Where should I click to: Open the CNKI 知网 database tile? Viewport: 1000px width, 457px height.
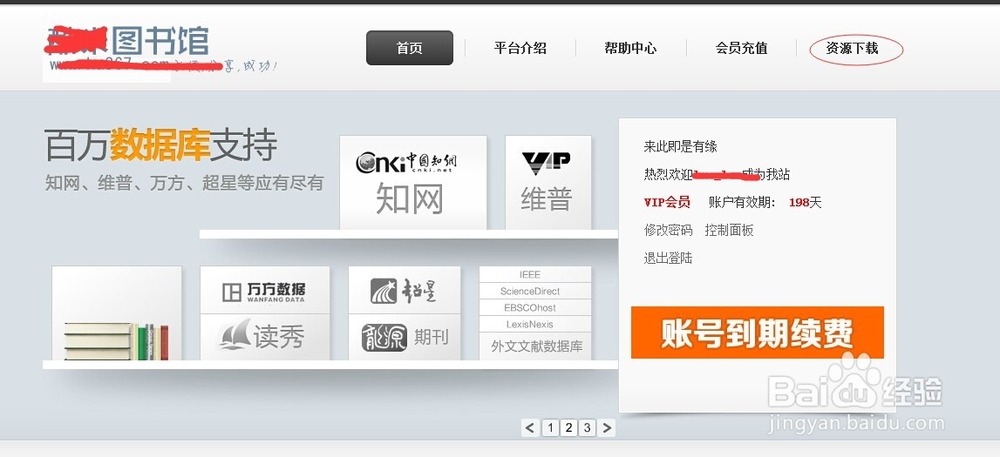(413, 182)
